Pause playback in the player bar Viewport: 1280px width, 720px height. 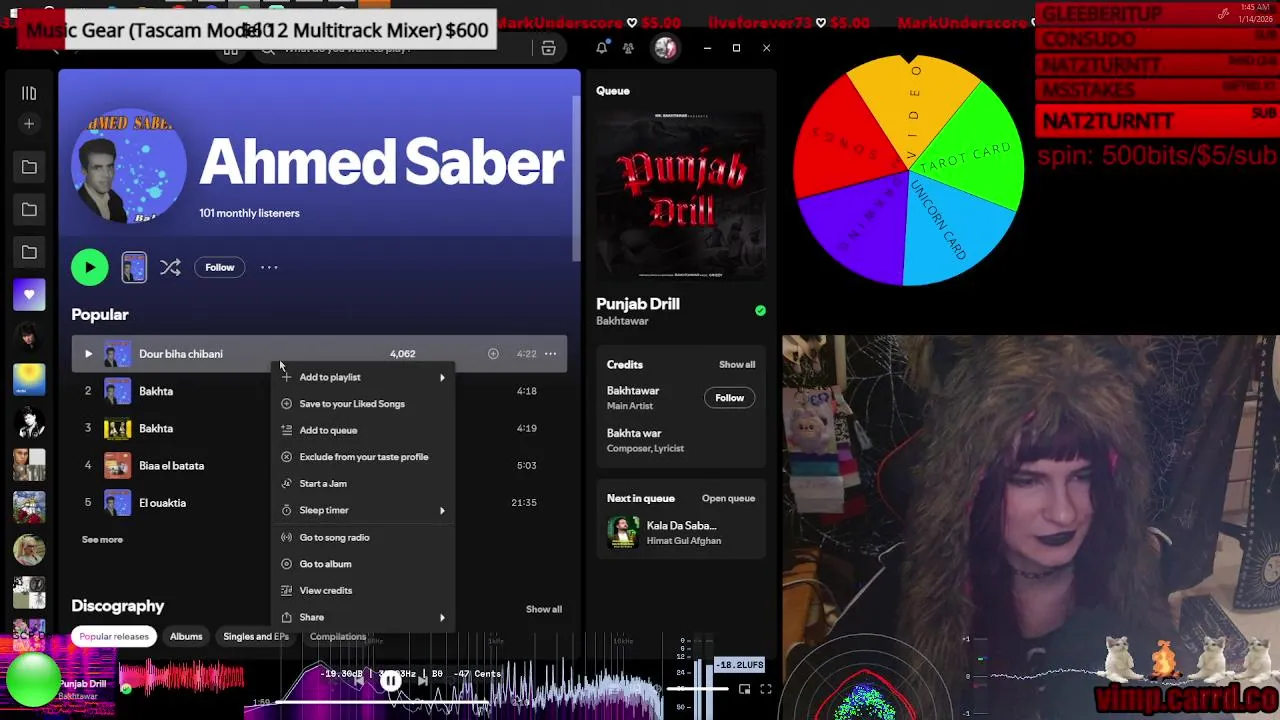pyautogui.click(x=391, y=681)
